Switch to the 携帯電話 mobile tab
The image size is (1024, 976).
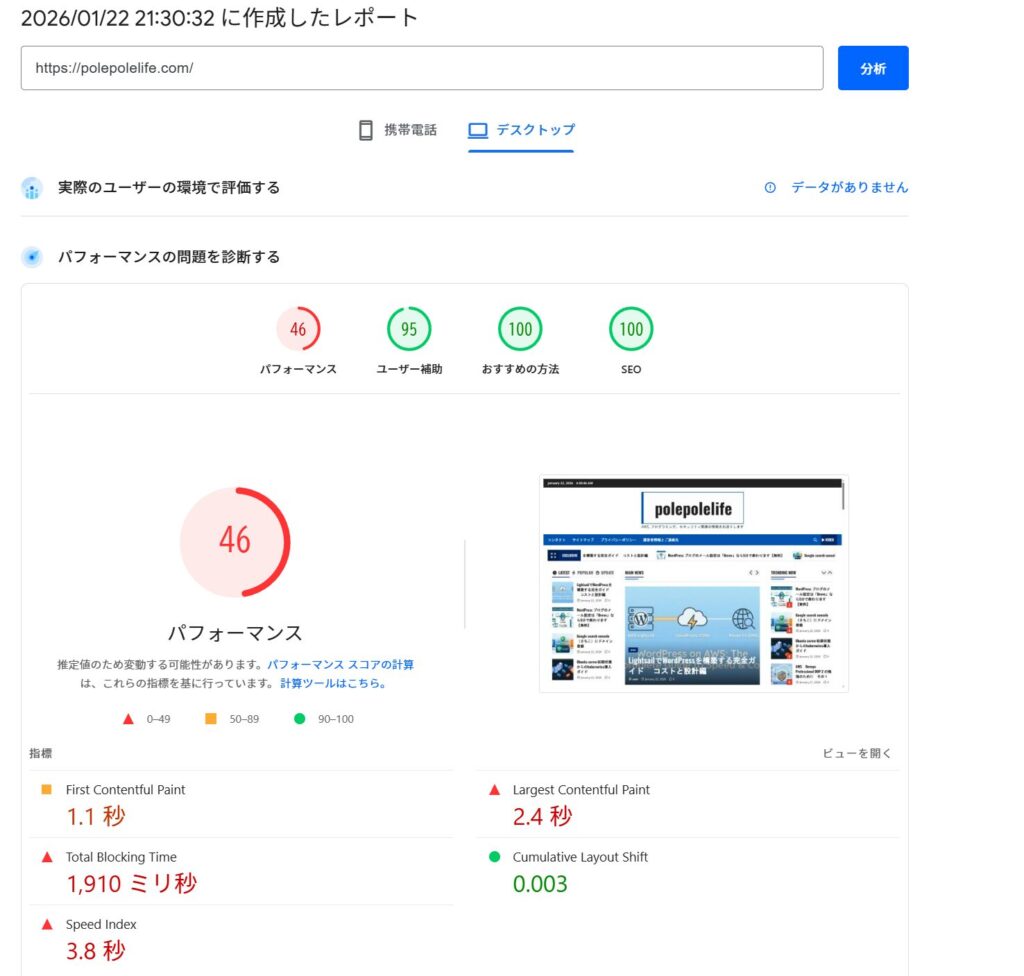398,130
